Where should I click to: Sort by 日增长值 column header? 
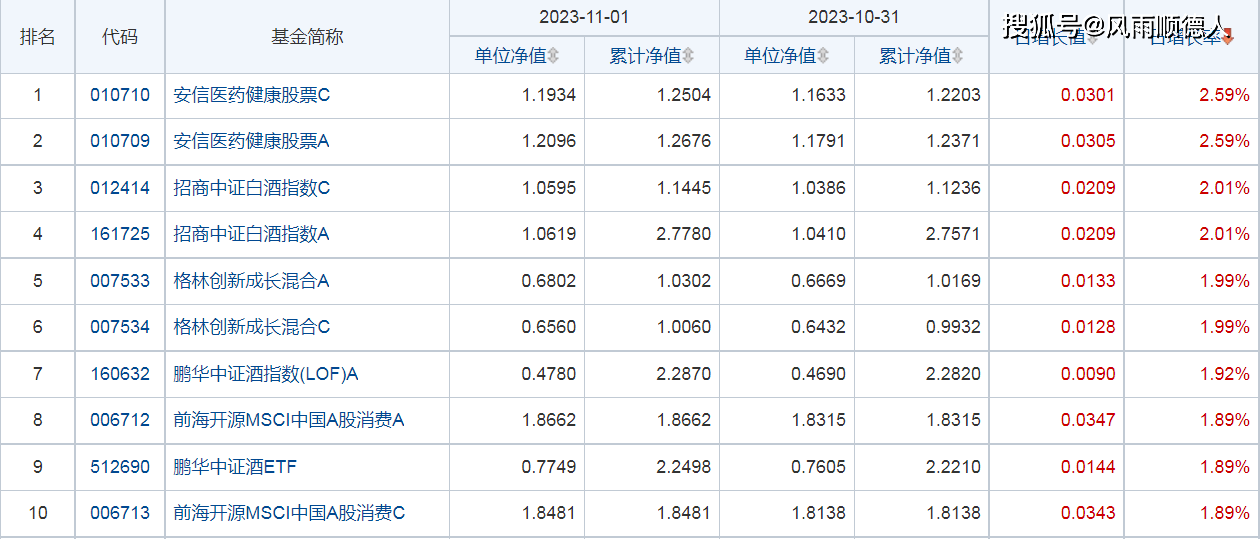point(1050,38)
